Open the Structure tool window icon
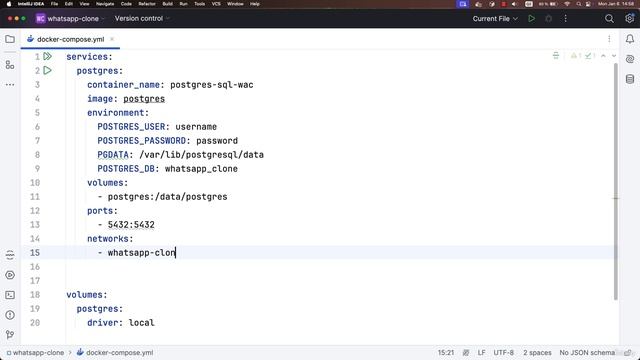This screenshot has height=360, width=640. coord(10,64)
